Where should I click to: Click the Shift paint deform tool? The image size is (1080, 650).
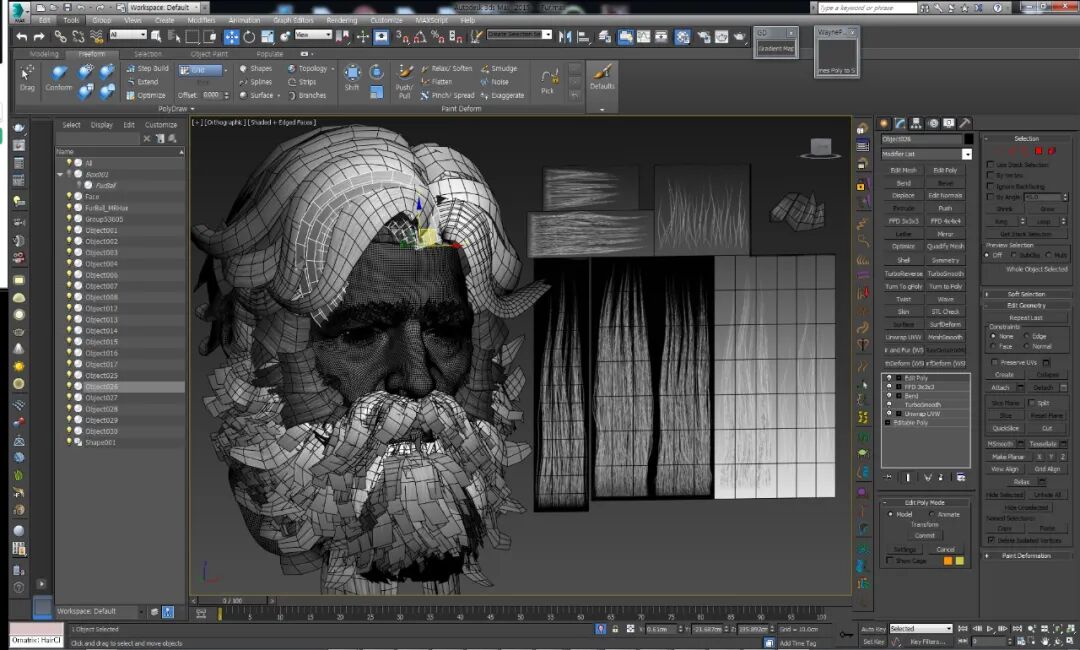click(352, 78)
